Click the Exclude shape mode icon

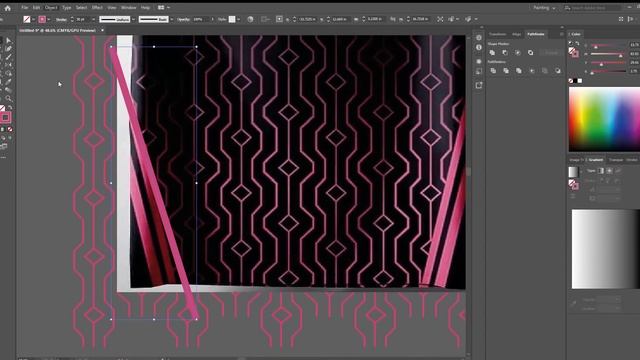click(x=530, y=53)
